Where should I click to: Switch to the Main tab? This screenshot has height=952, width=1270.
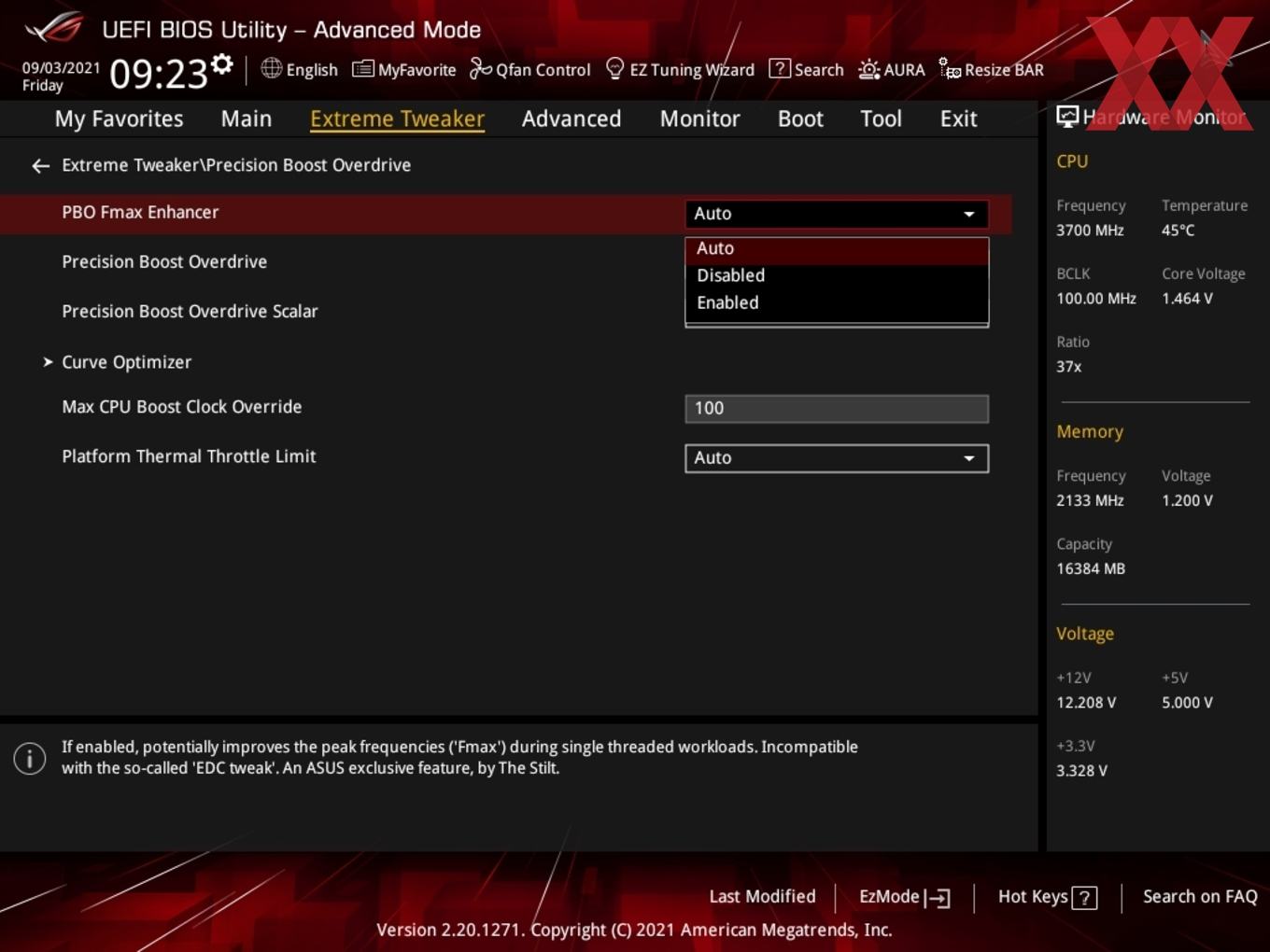[x=247, y=119]
